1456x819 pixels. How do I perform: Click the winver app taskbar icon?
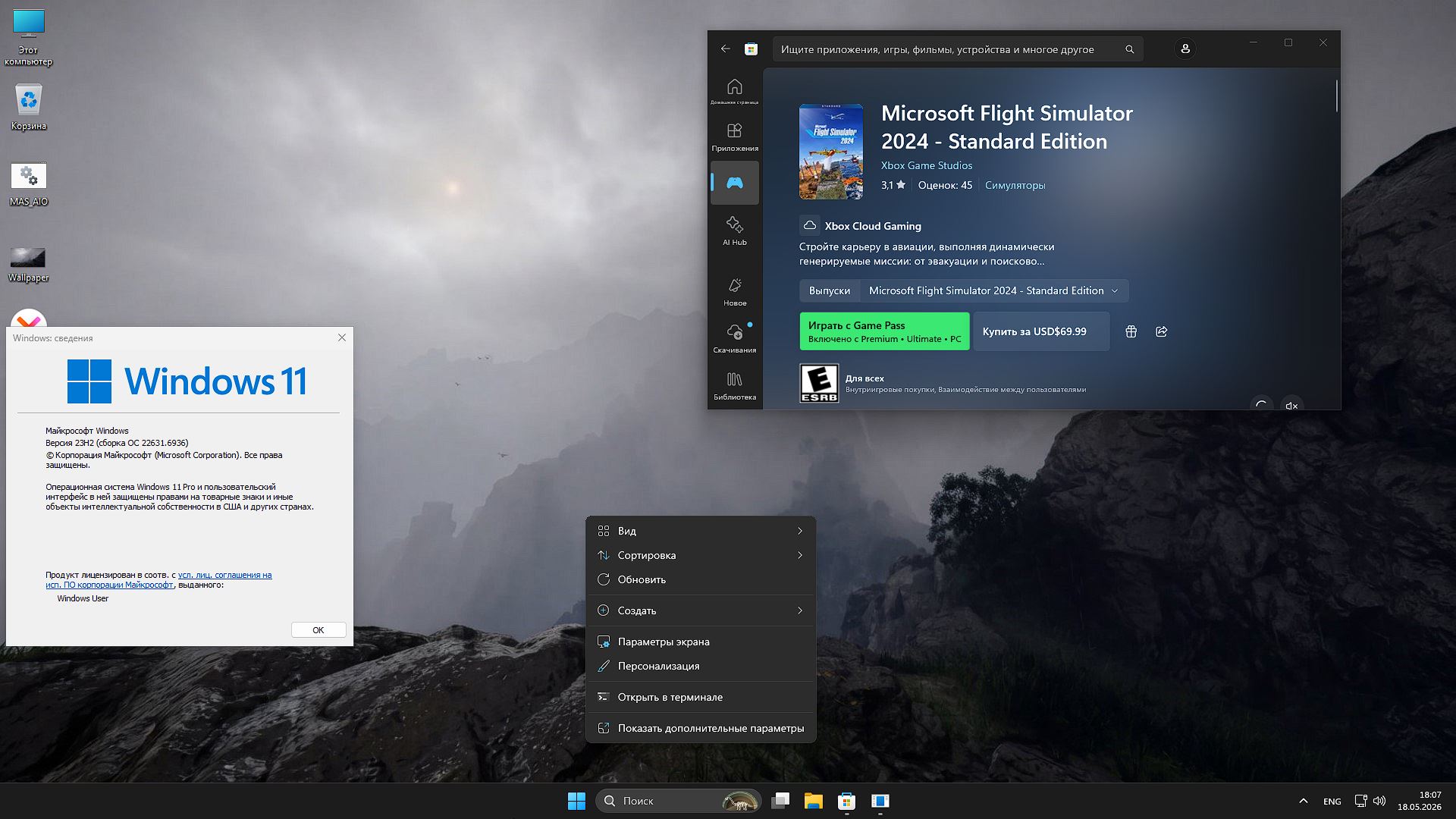[880, 801]
